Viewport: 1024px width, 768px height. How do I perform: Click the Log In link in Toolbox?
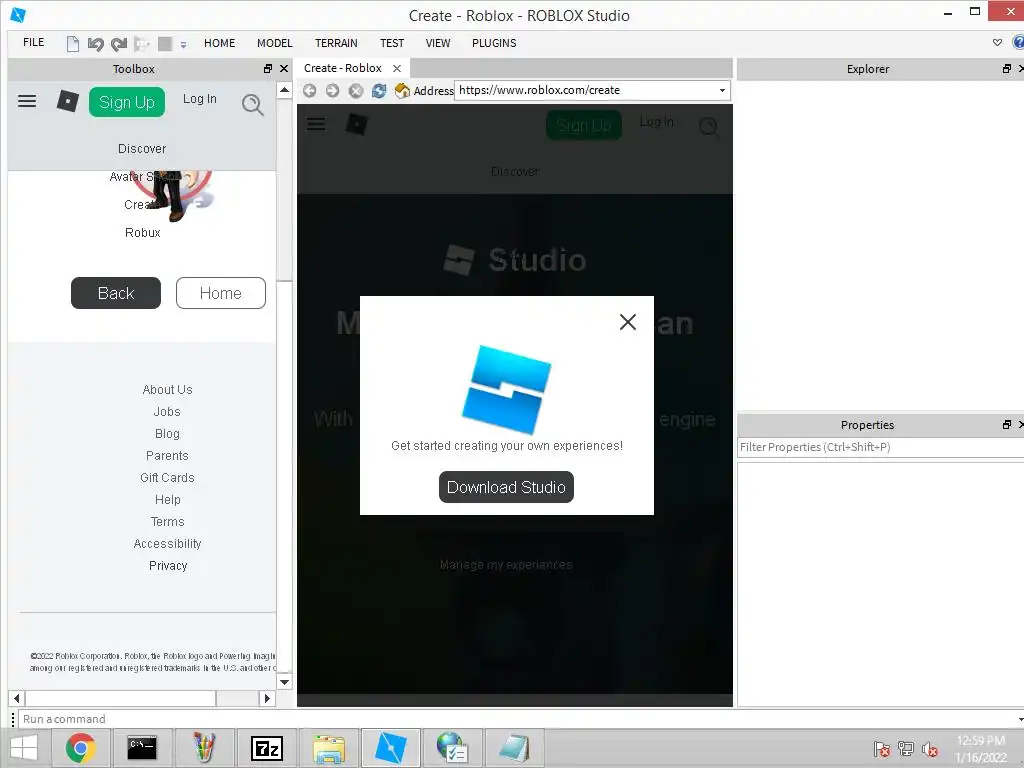[199, 99]
